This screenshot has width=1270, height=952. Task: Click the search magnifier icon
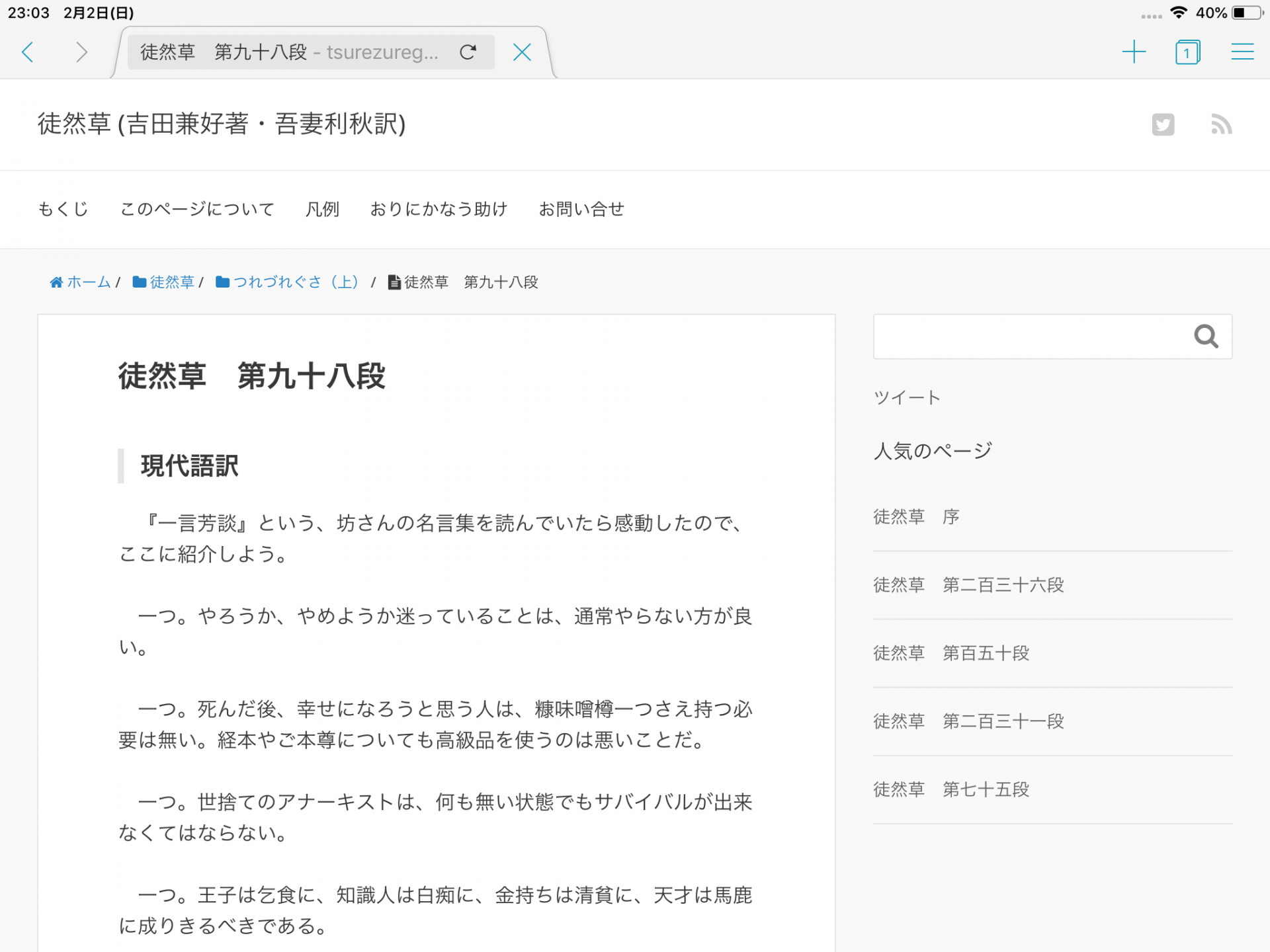click(x=1206, y=337)
